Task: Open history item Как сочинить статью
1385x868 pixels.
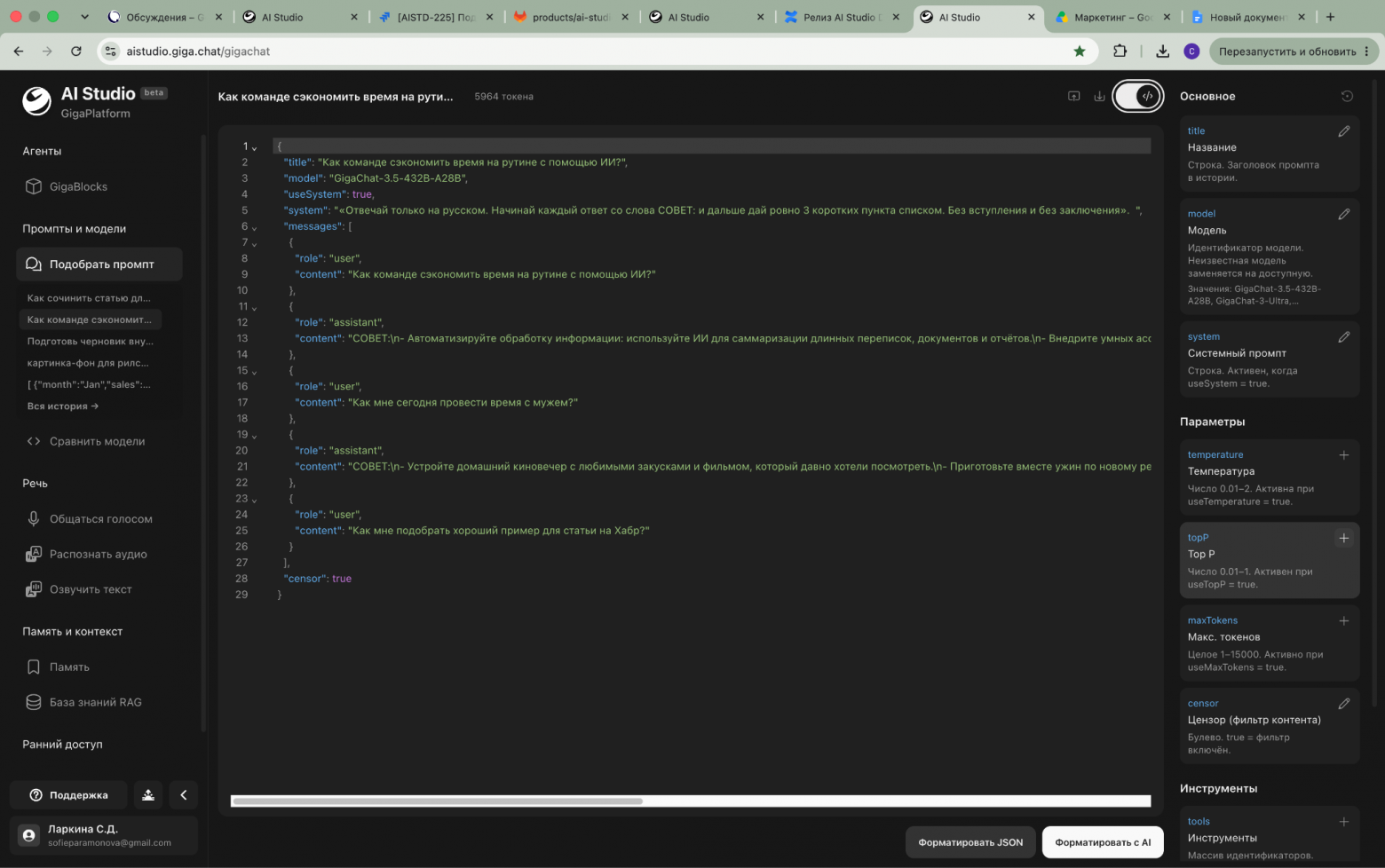Action: pyautogui.click(x=89, y=298)
